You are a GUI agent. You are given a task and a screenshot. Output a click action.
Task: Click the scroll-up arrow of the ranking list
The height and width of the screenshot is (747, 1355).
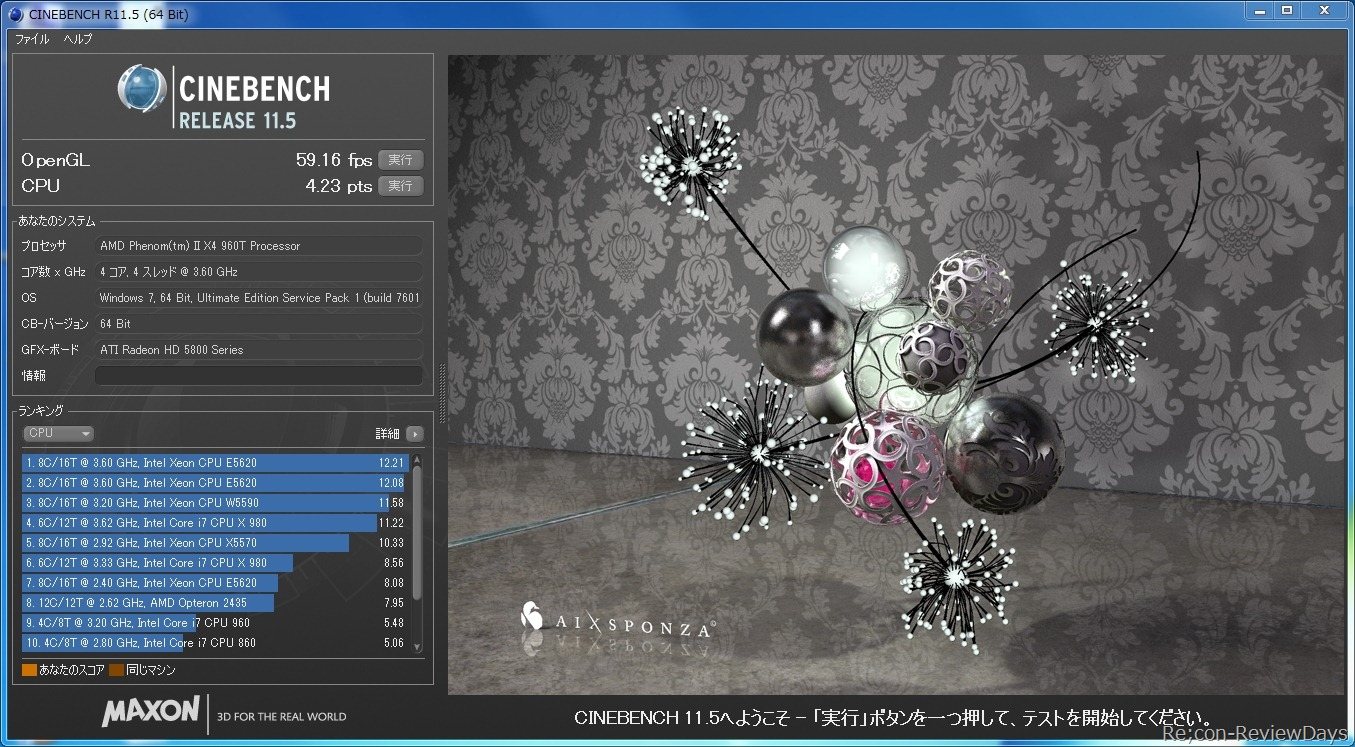coord(417,460)
